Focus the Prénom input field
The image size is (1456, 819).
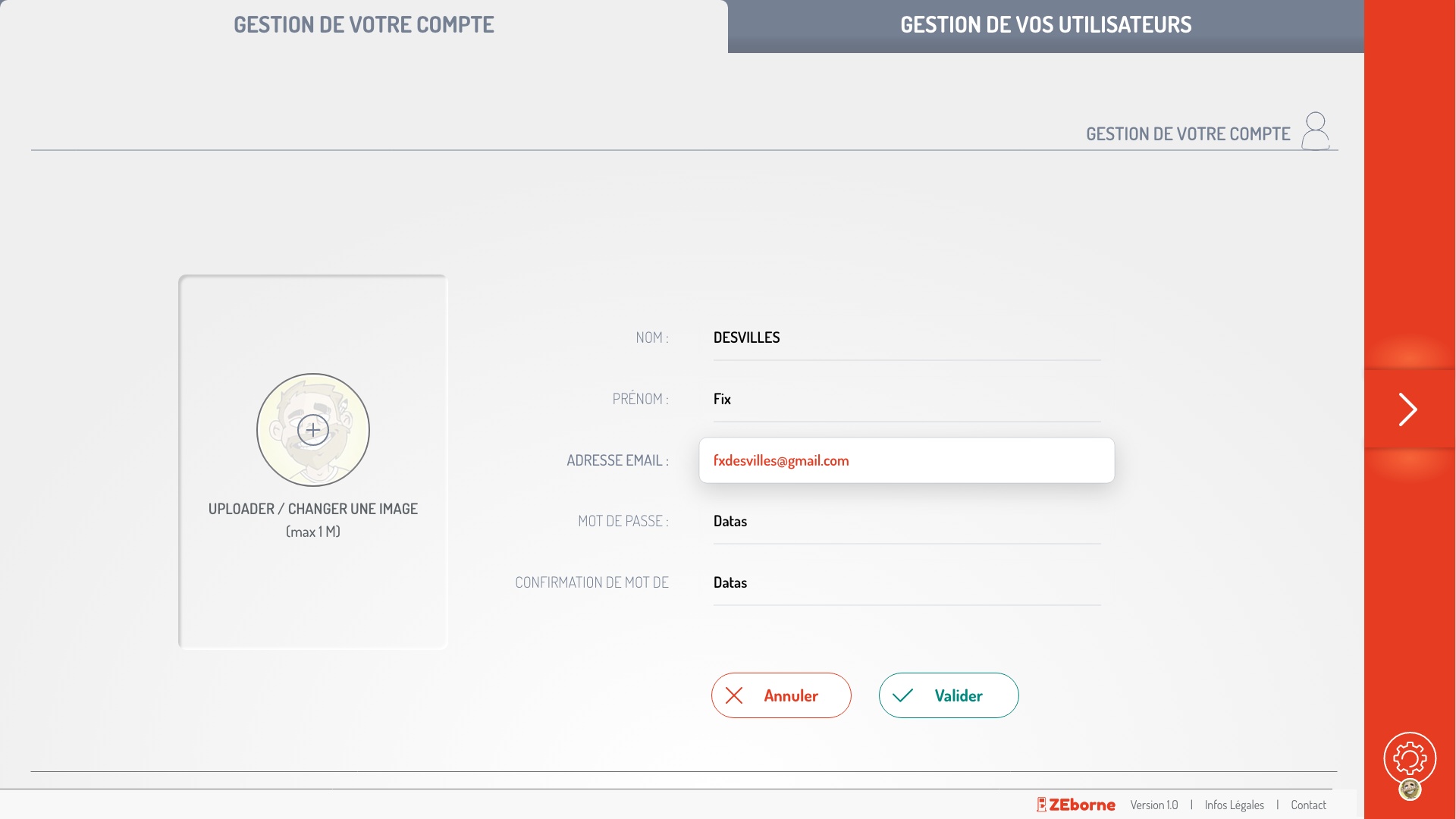click(x=906, y=400)
